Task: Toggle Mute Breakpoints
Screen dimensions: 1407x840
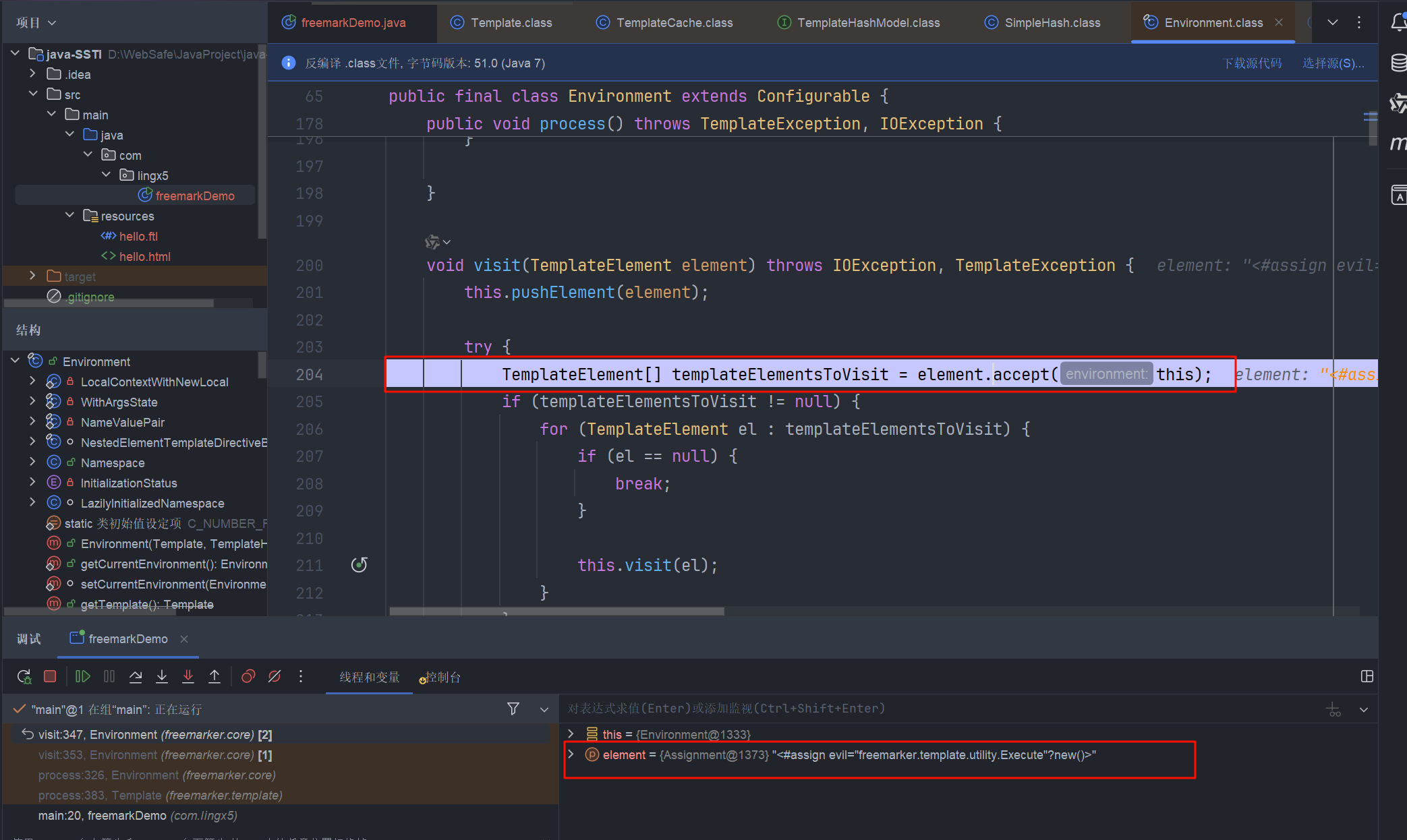Action: click(x=275, y=676)
